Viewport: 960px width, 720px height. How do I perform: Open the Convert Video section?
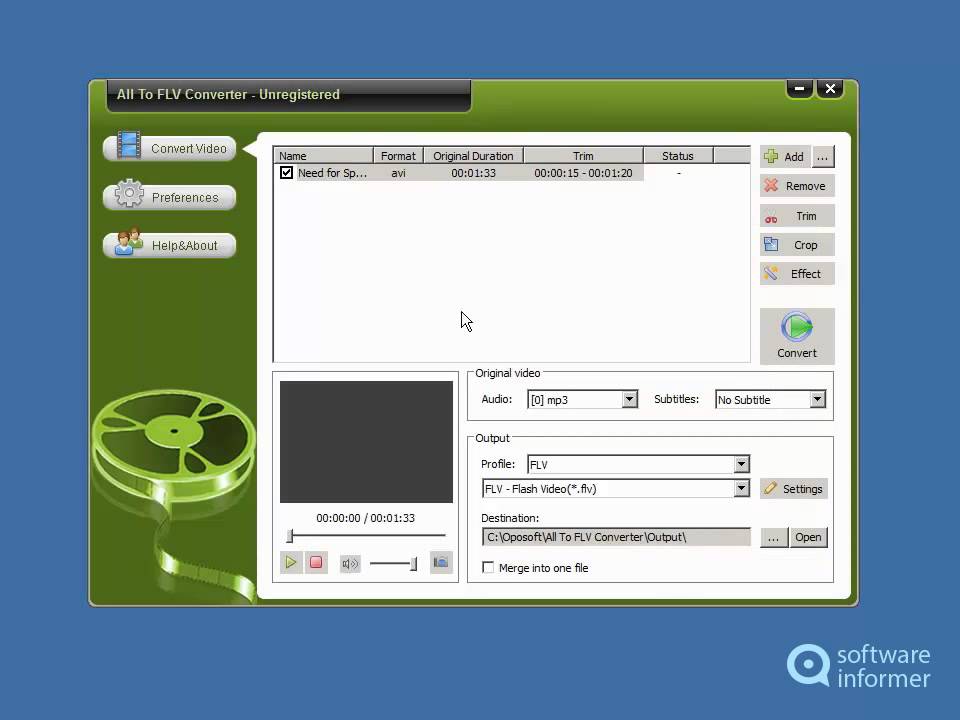click(170, 148)
